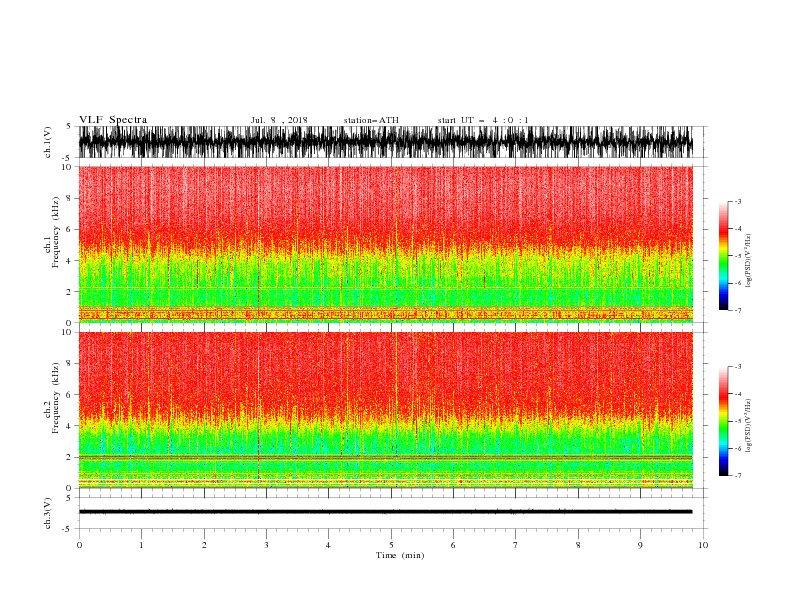Click the log(PSD) label beside ch.2 color bar
Viewport: 792px width, 612px height.
pos(749,425)
